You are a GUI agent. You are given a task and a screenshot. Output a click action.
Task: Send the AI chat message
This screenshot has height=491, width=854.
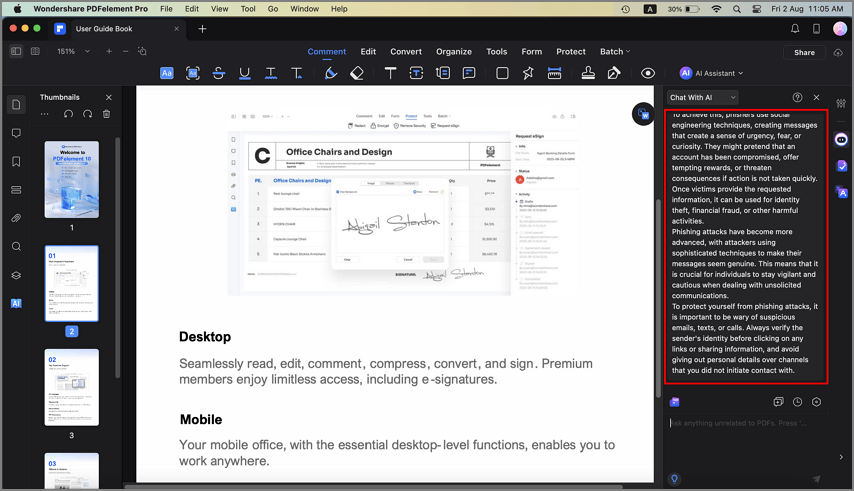tap(816, 479)
